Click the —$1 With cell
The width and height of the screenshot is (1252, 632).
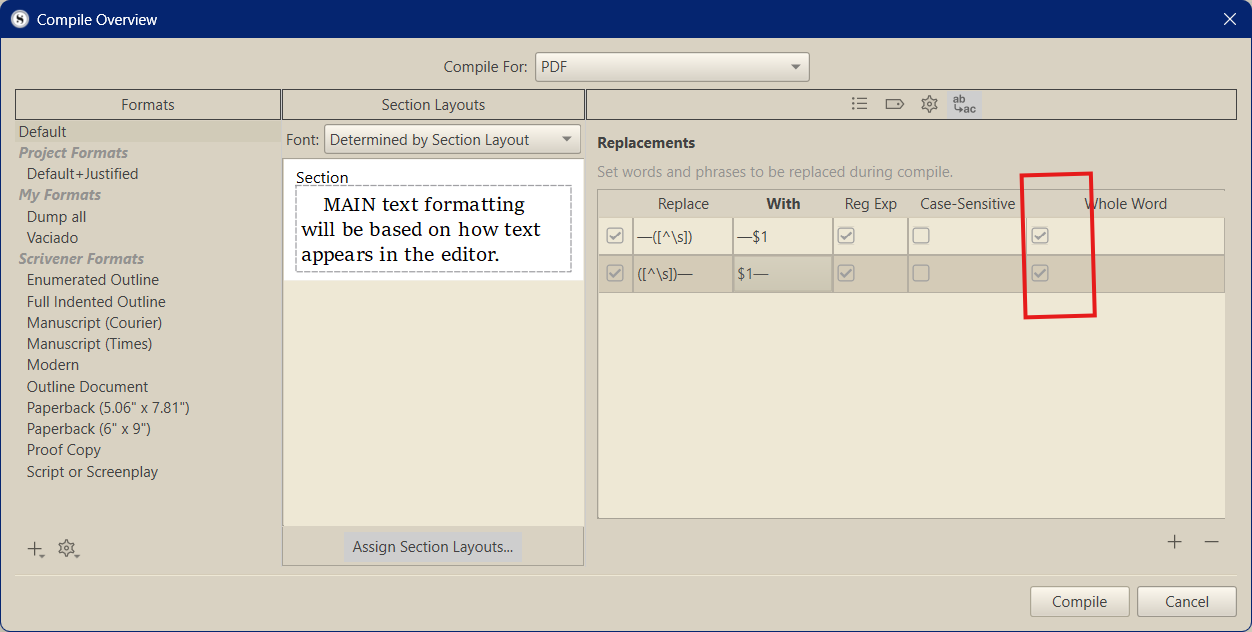[x=783, y=236]
